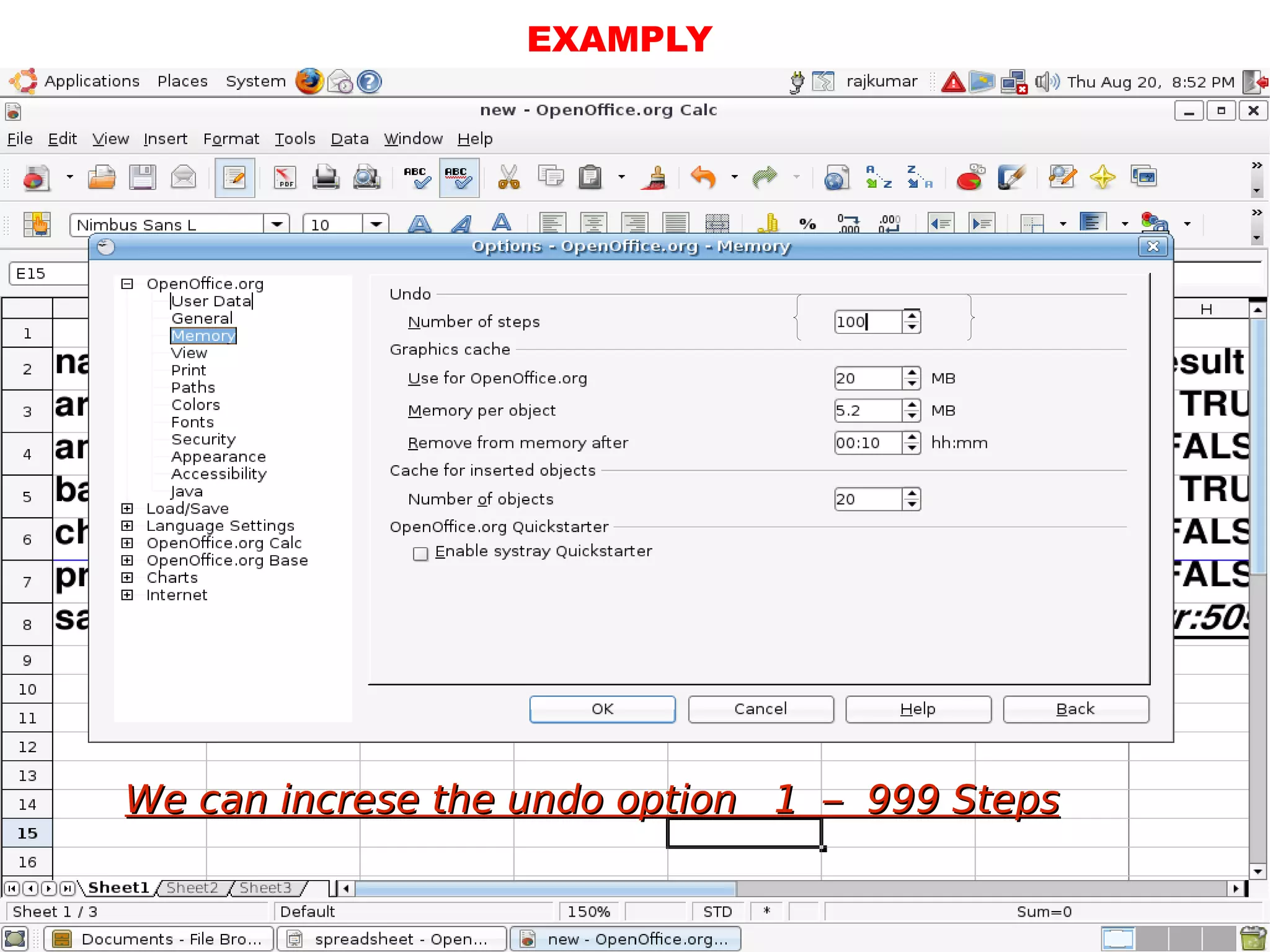Image resolution: width=1270 pixels, height=952 pixels.
Task: Expand the Language Settings tree node
Action: tap(127, 526)
